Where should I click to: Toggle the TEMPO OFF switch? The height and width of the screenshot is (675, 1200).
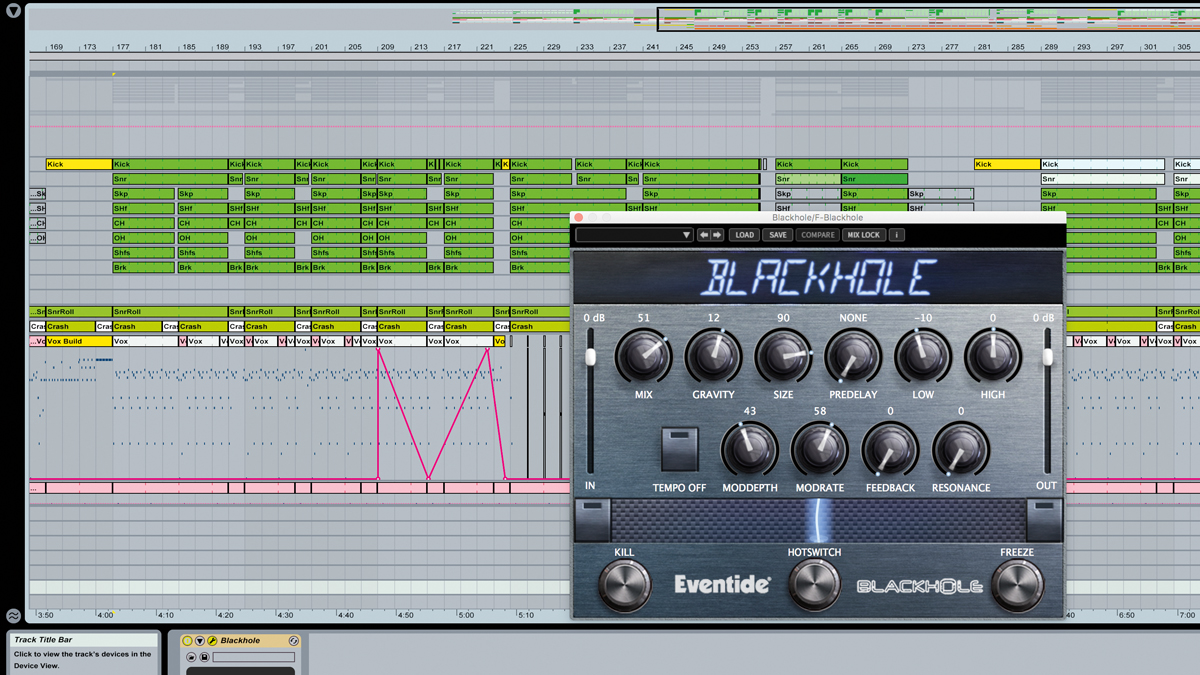(x=679, y=449)
